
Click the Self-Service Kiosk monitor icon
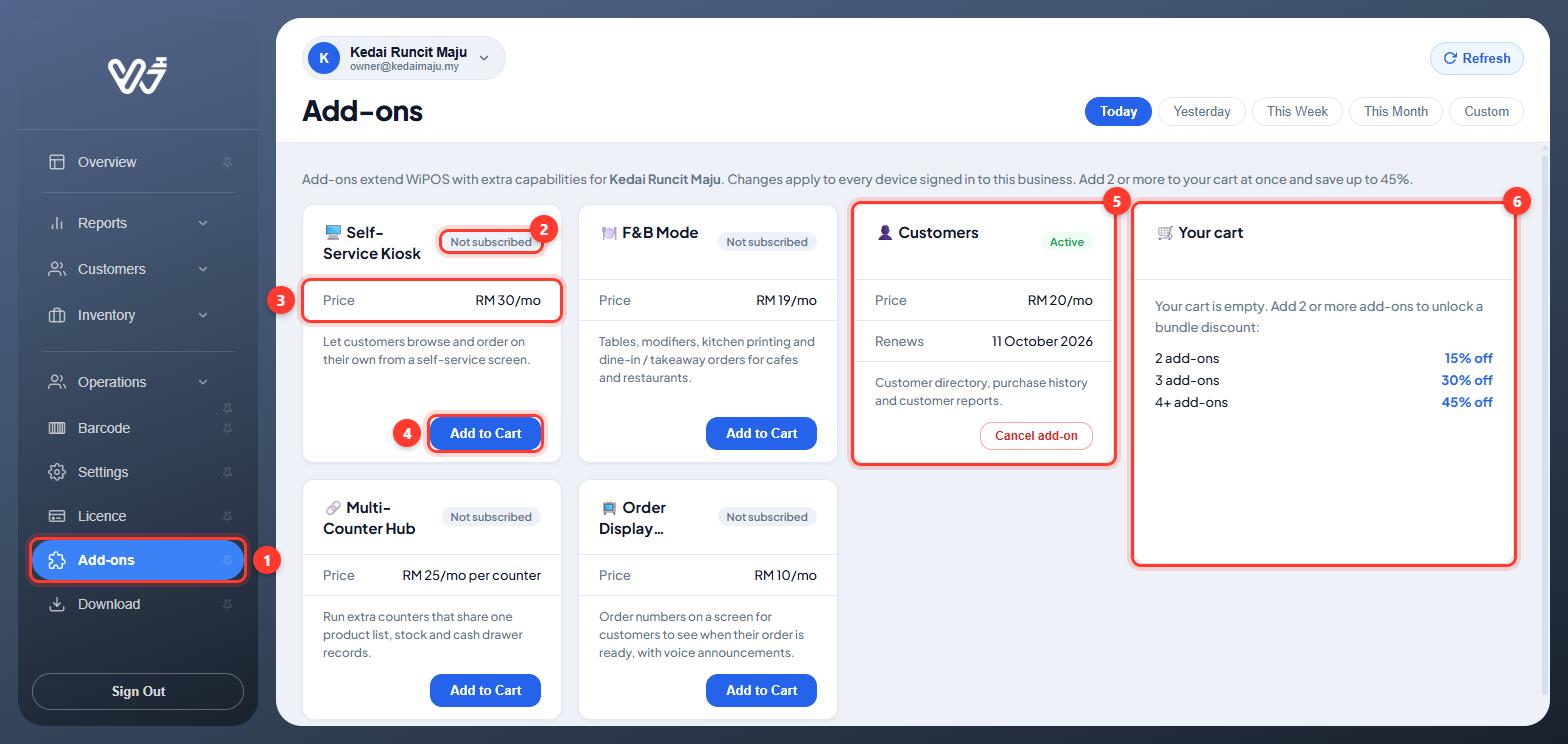point(333,233)
